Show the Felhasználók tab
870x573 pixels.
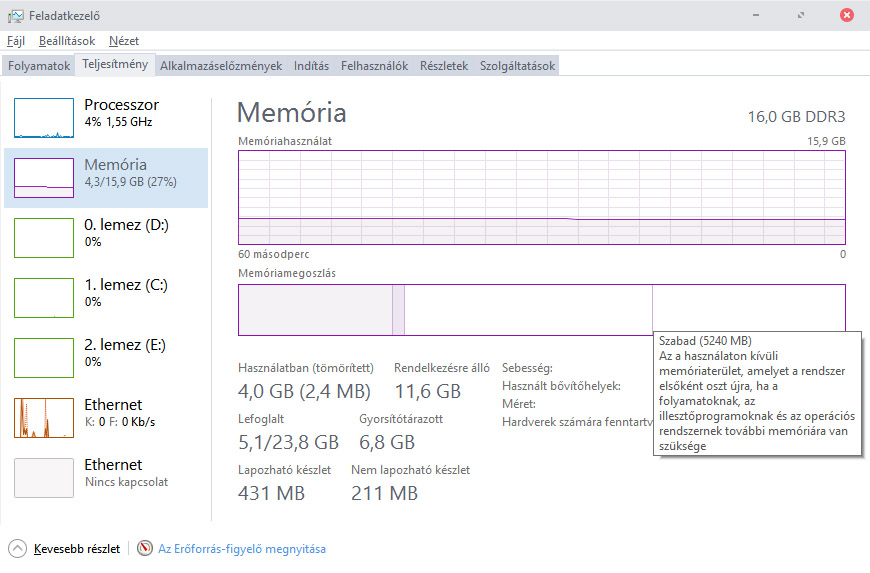(x=374, y=66)
